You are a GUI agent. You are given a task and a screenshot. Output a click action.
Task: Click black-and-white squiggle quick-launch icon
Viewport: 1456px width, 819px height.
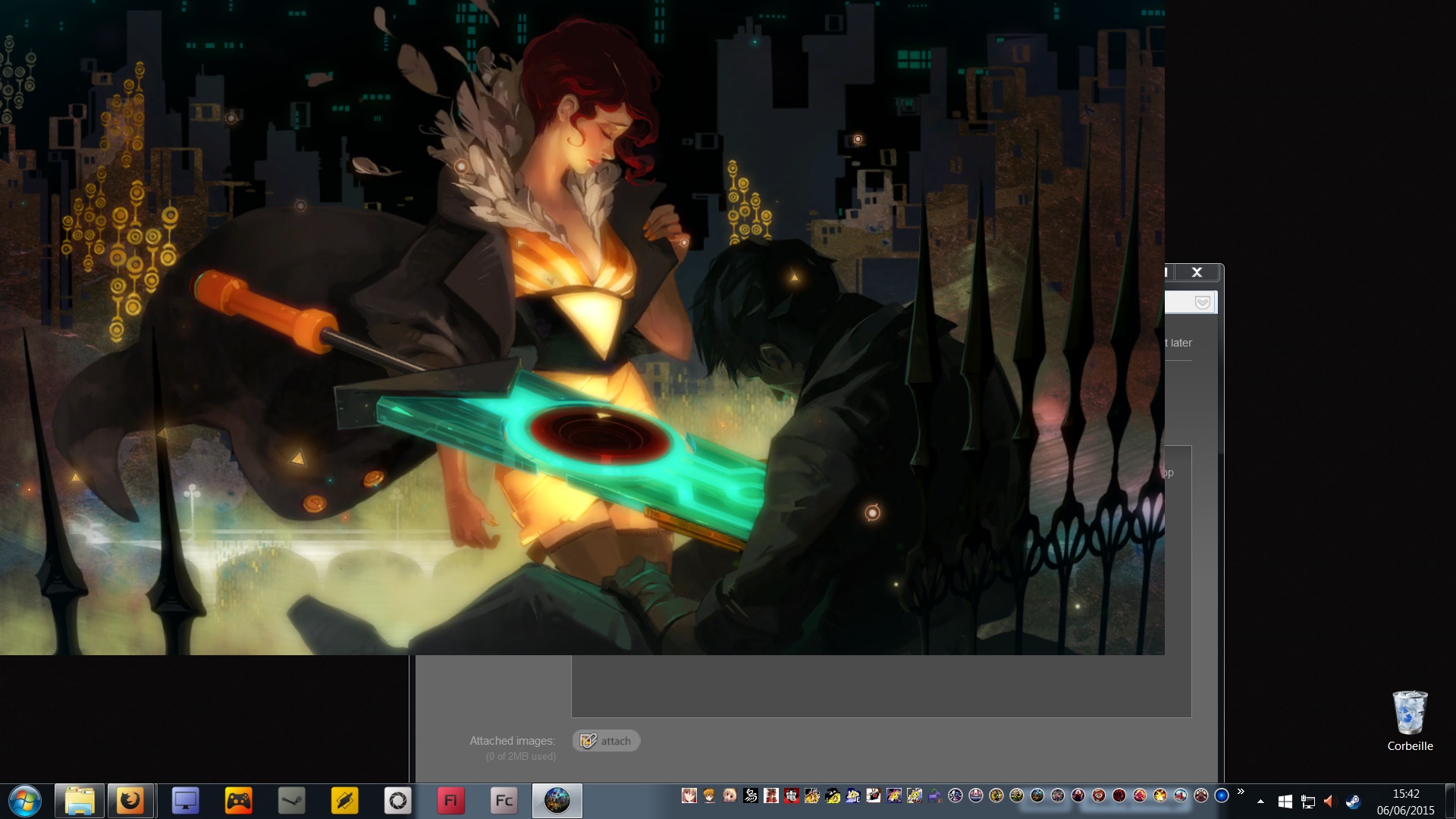(750, 795)
